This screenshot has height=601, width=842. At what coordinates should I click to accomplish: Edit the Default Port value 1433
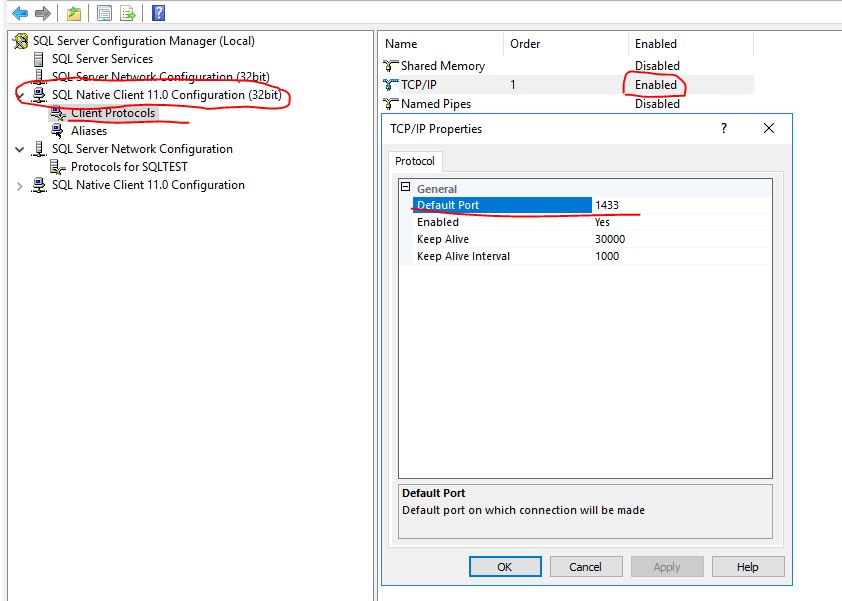point(682,205)
